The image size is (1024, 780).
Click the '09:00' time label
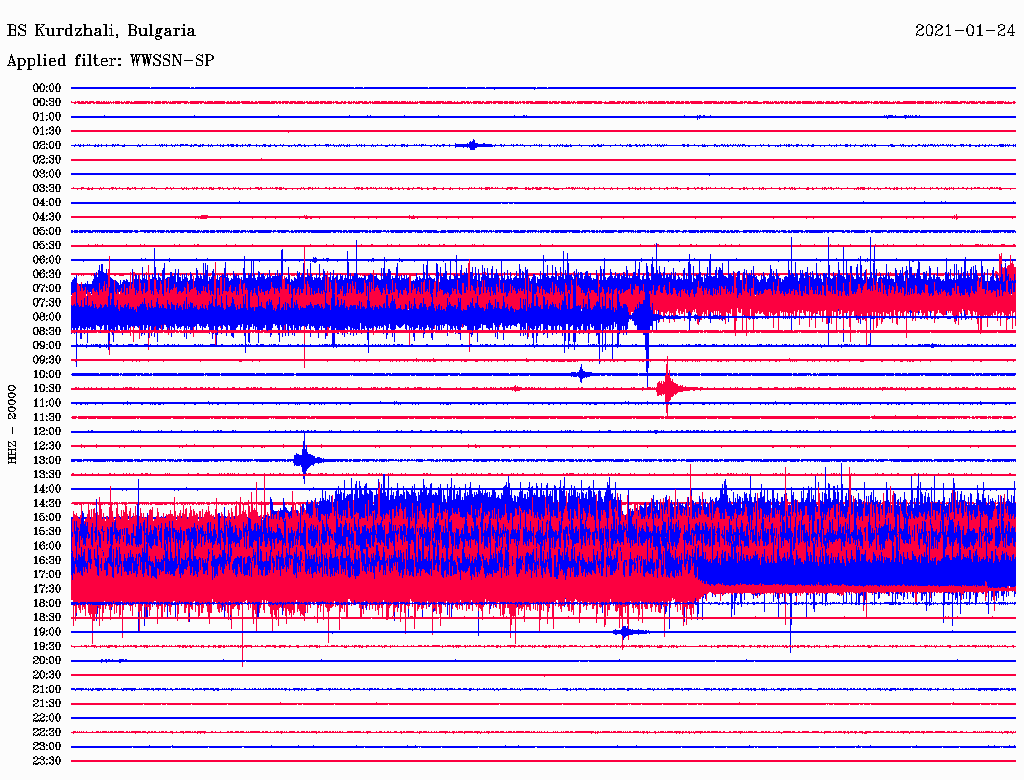[x=47, y=346]
